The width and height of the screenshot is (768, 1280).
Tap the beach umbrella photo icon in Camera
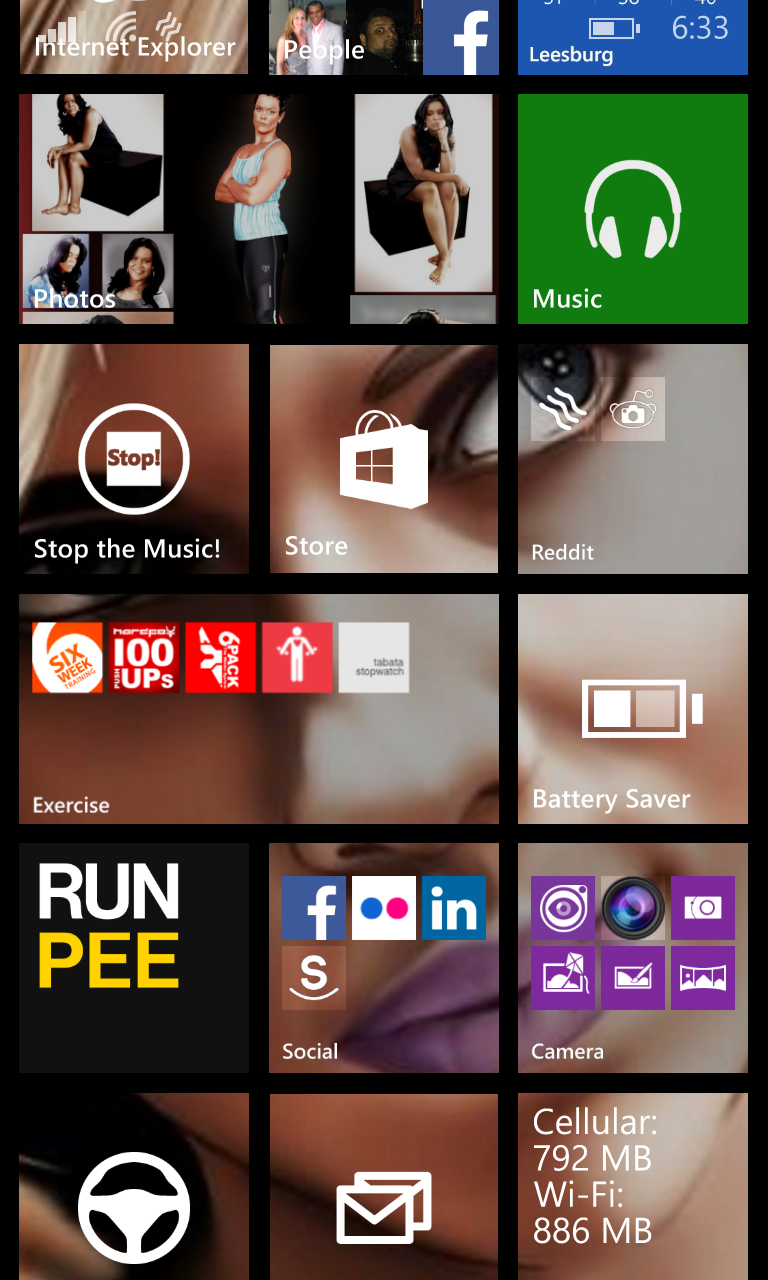coord(563,978)
